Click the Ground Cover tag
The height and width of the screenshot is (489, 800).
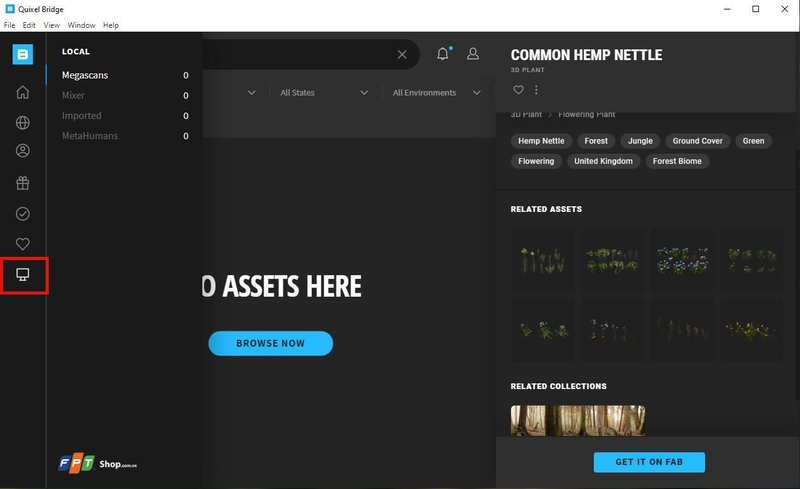[697, 141]
